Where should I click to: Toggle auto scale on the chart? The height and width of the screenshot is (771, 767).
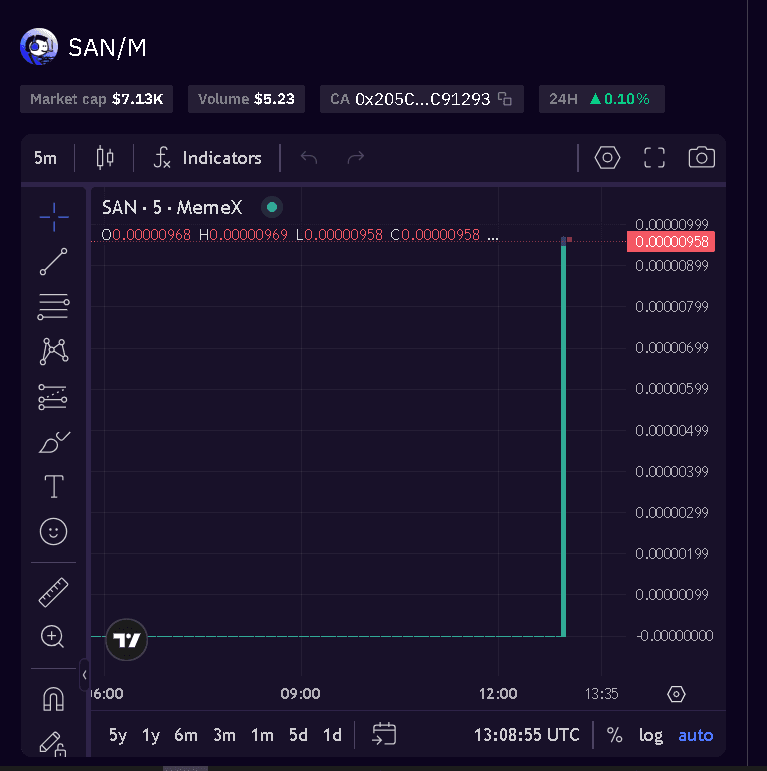(695, 735)
